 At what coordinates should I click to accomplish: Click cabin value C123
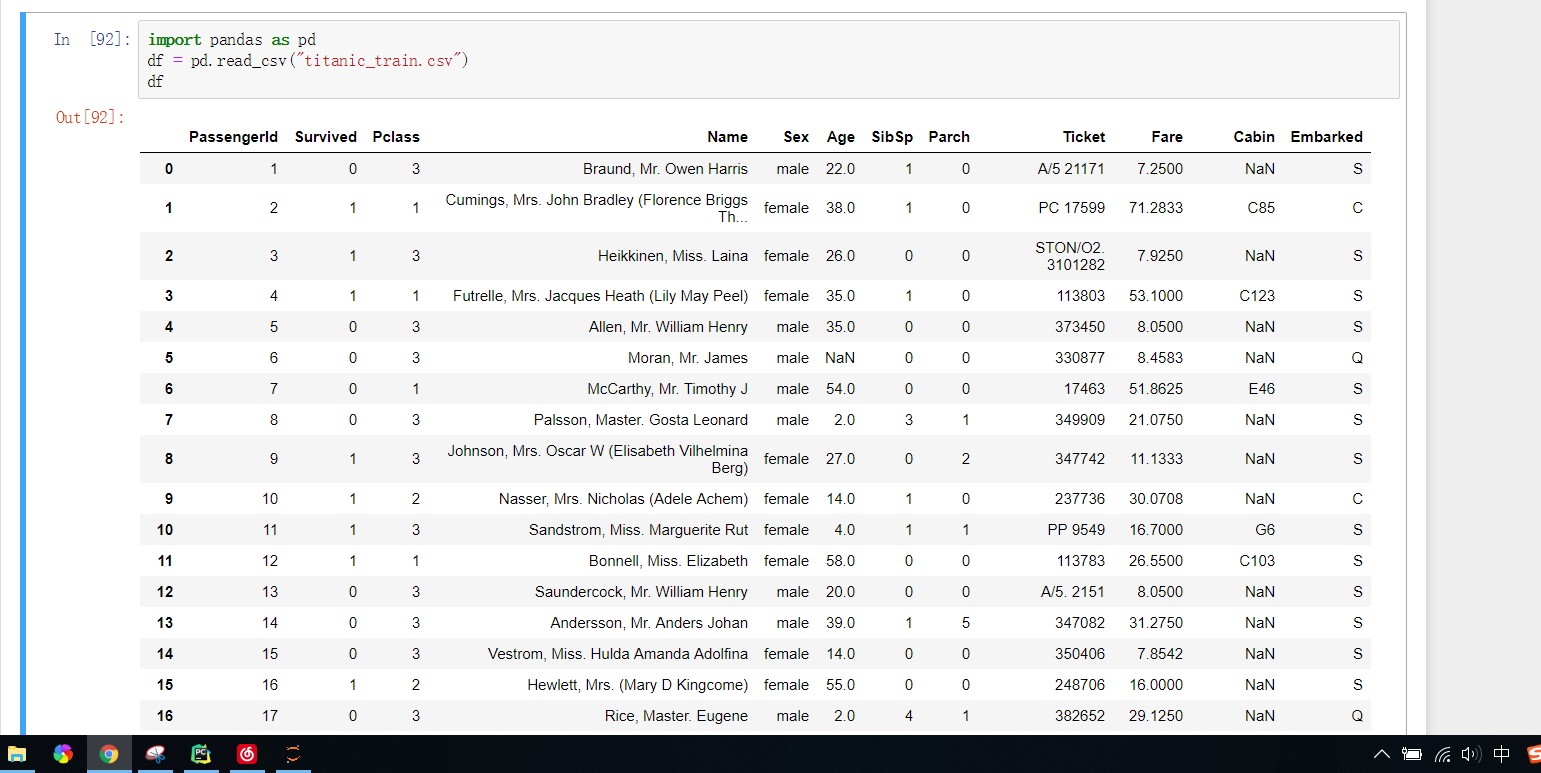pos(1257,296)
